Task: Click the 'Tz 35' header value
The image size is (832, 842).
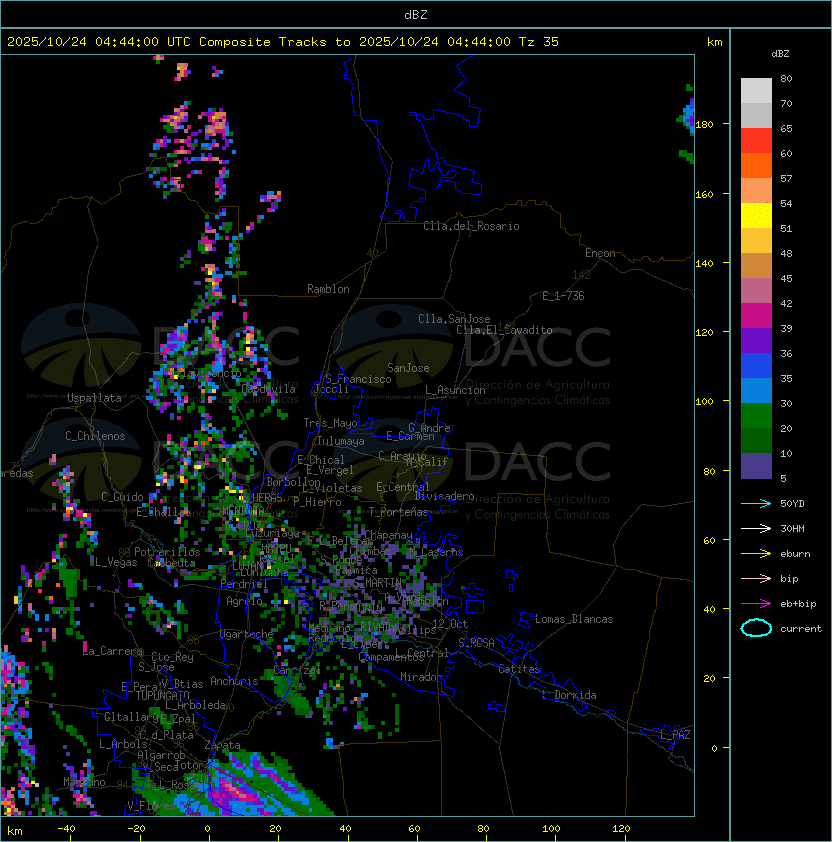Action: point(539,41)
